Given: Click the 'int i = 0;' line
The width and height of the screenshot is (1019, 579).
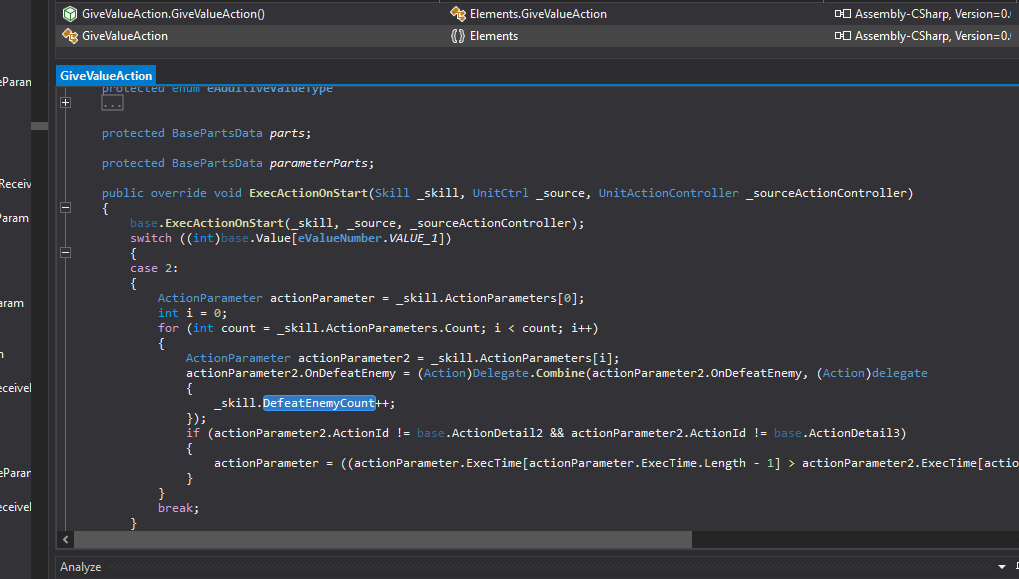Looking at the screenshot, I should 192,313.
